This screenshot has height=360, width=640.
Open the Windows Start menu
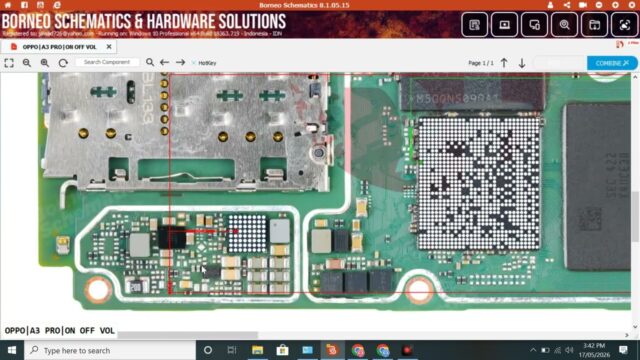click(x=12, y=350)
